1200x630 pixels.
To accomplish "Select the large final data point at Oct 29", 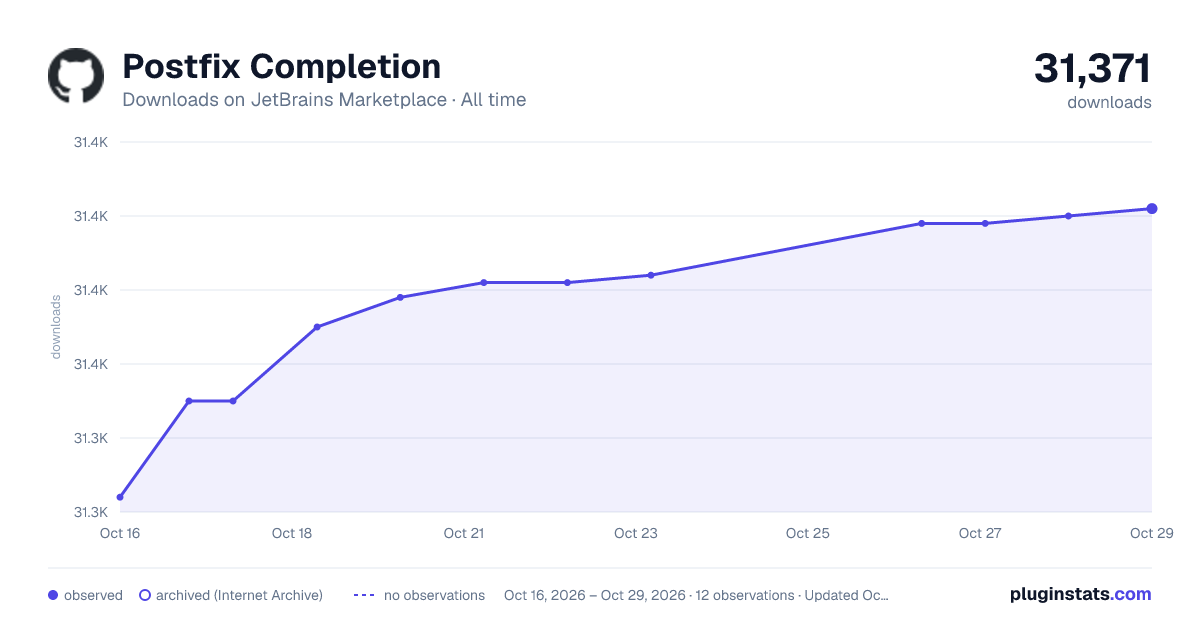I will tap(1152, 209).
